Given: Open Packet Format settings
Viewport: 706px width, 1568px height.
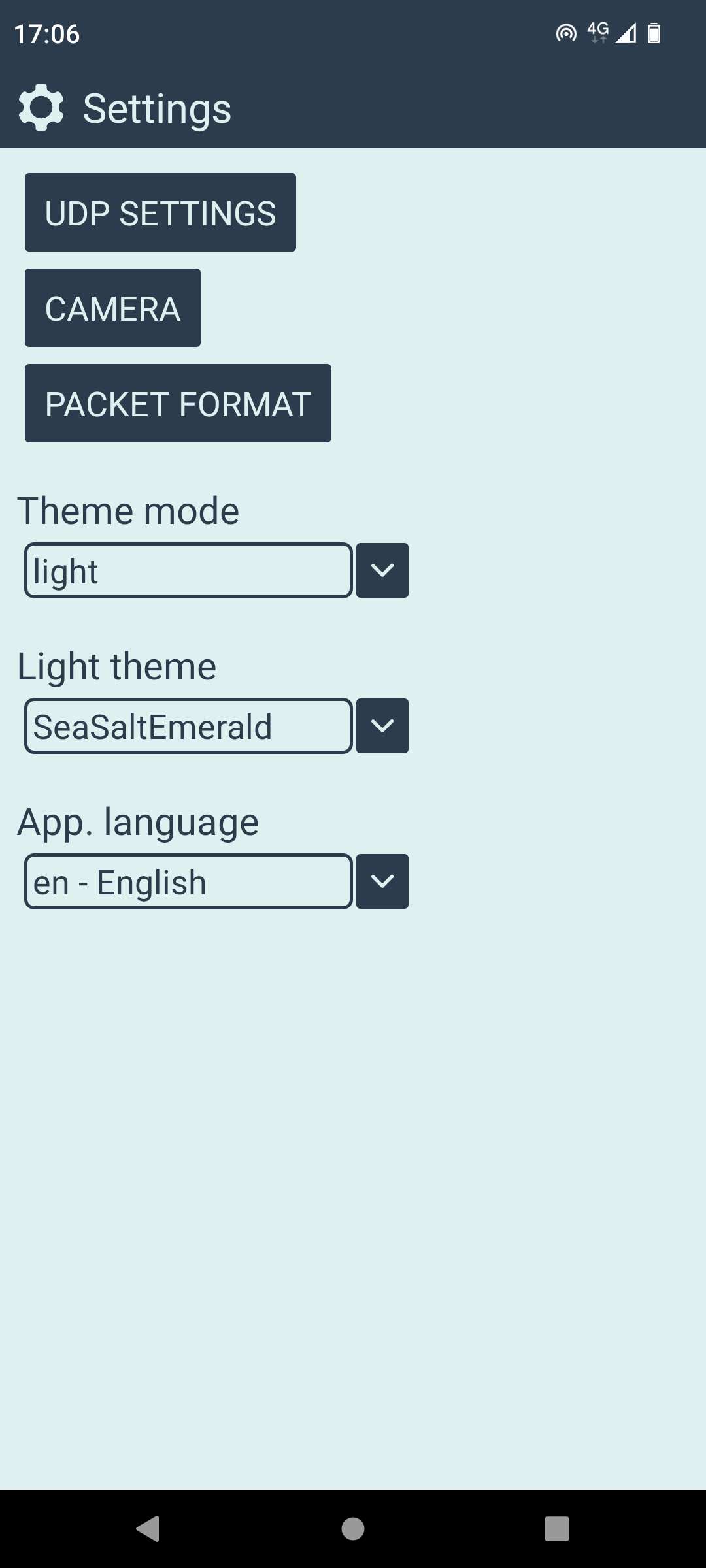Looking at the screenshot, I should click(x=178, y=403).
